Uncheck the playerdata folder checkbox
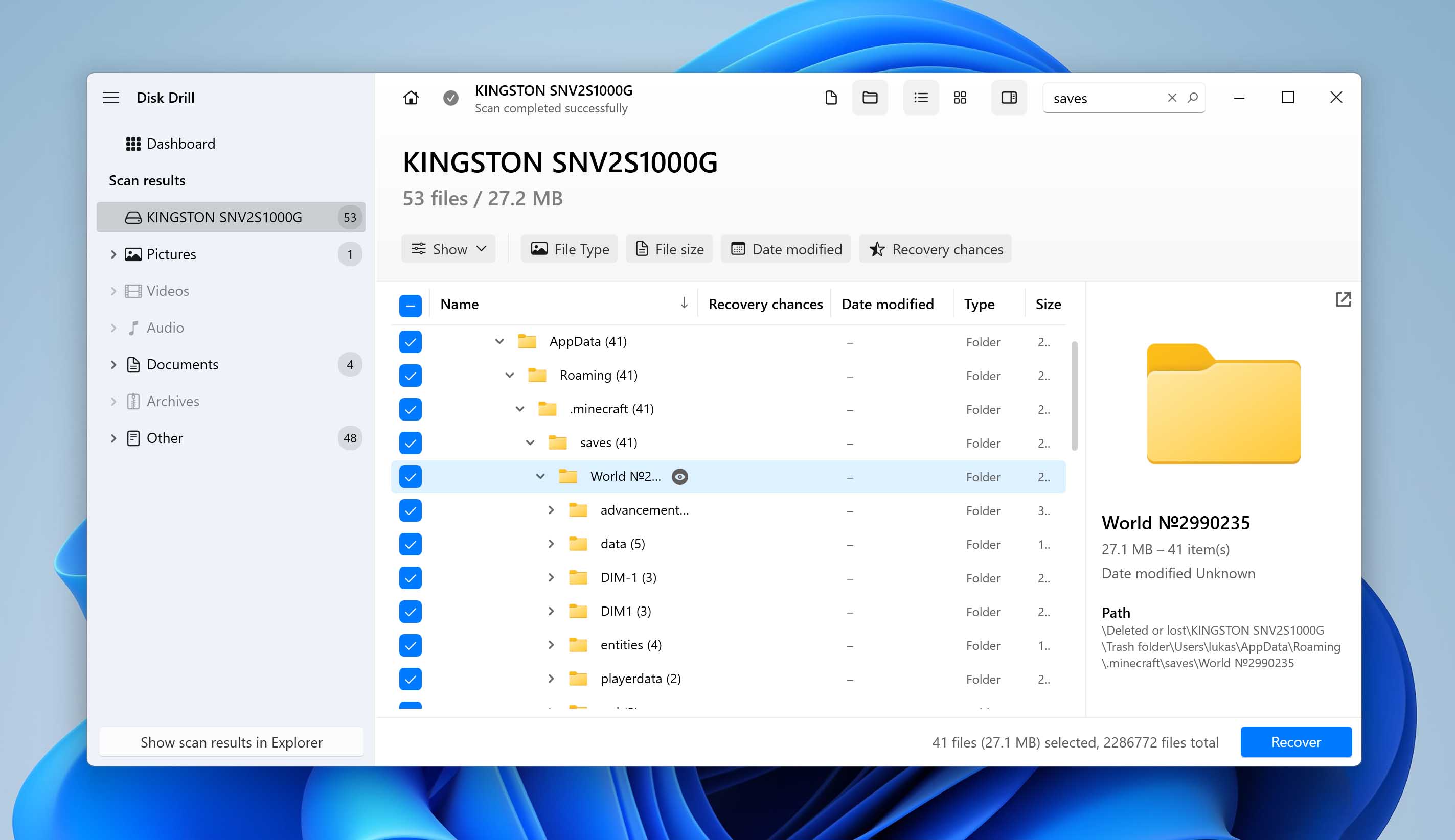 [410, 679]
